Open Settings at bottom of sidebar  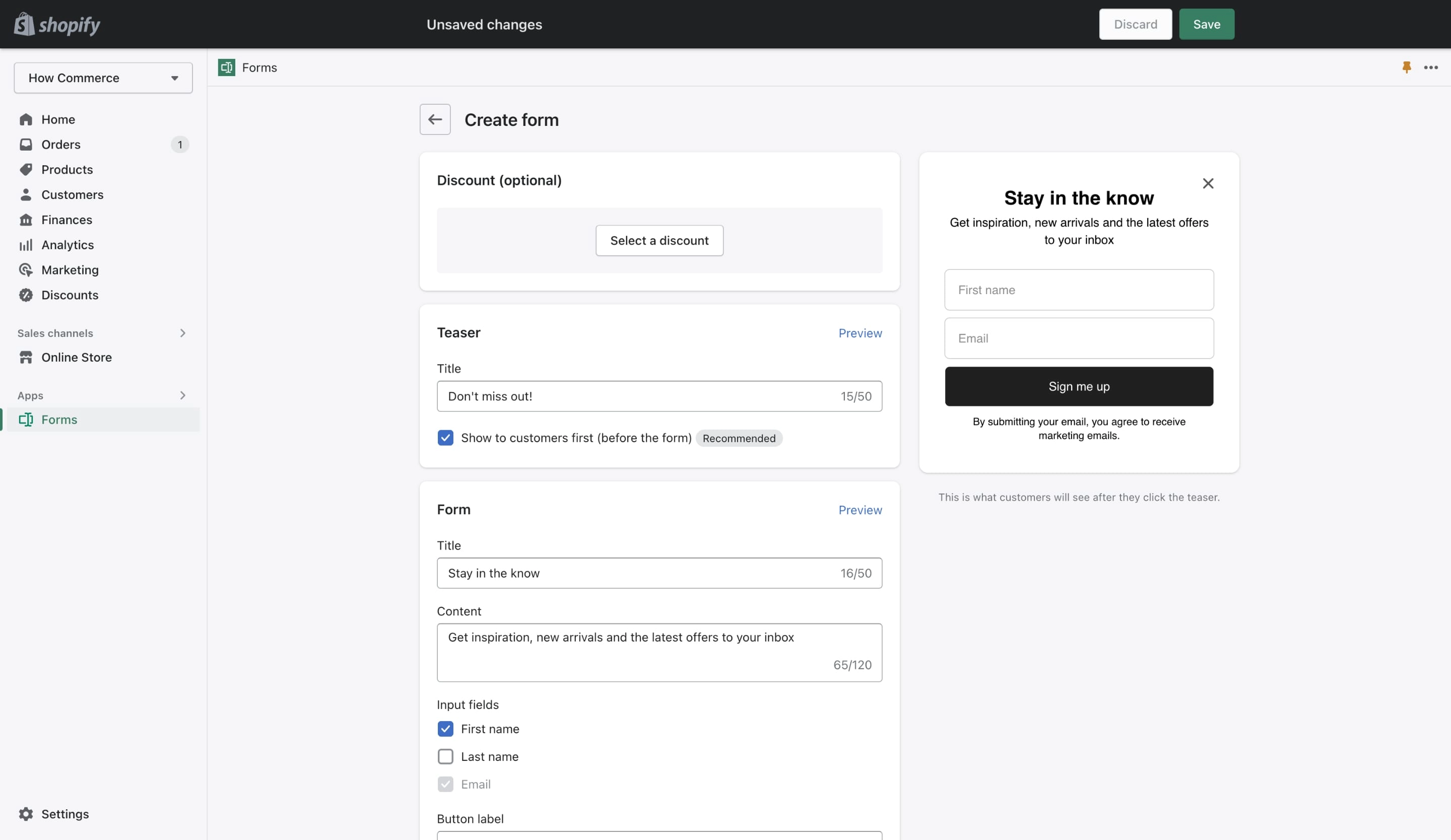click(65, 814)
